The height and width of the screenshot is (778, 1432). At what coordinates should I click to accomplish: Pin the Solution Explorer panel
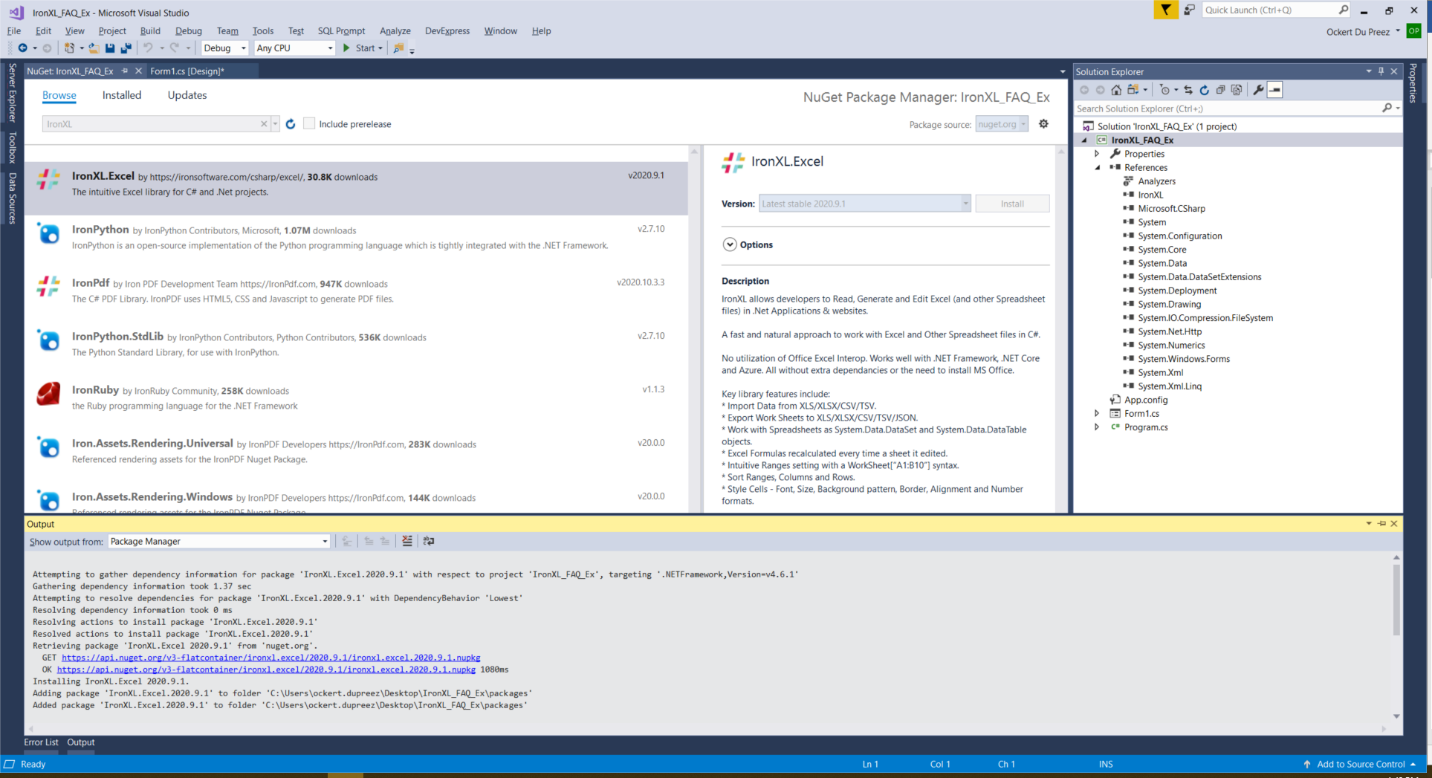point(1381,71)
